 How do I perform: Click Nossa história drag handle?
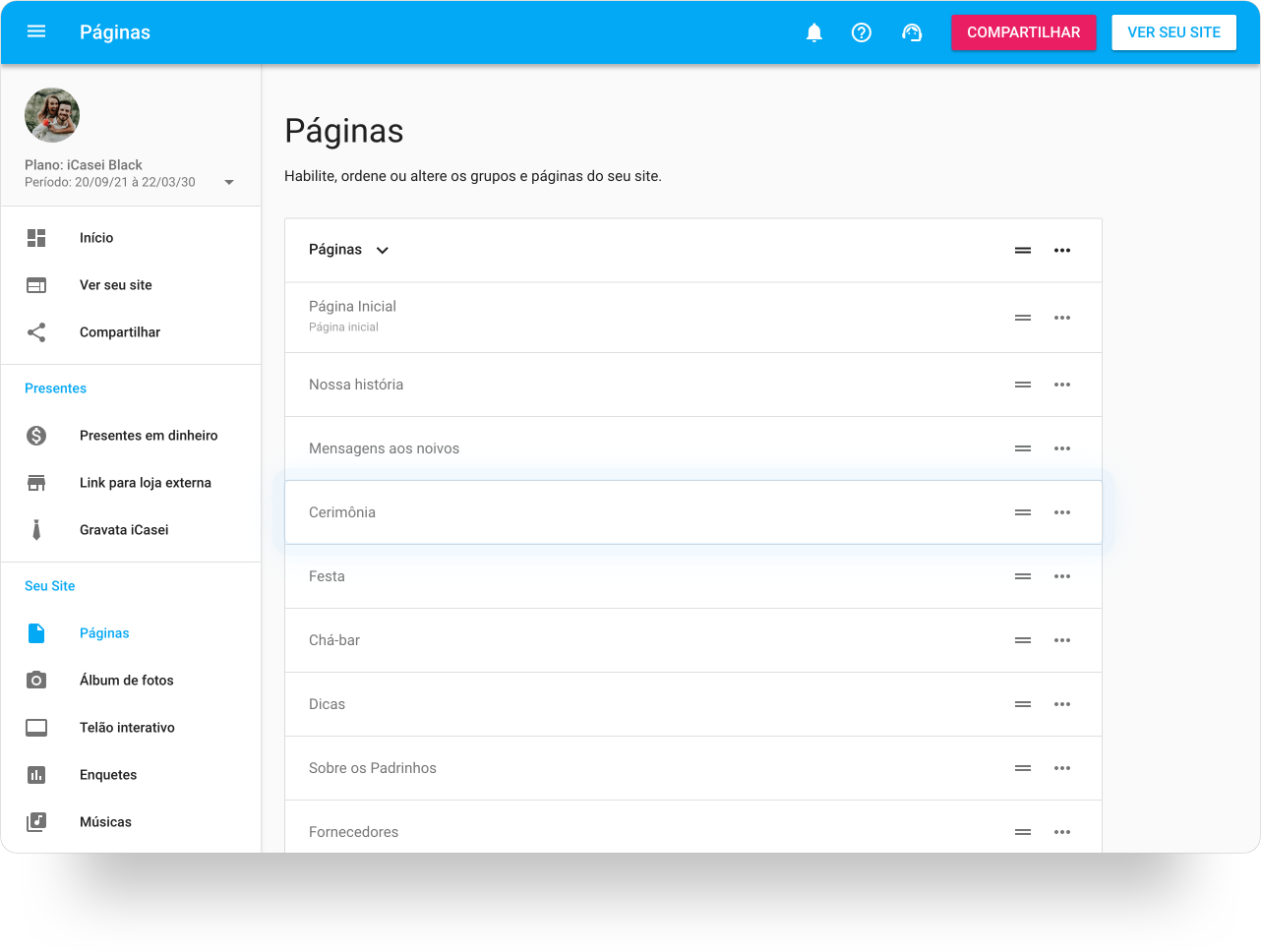coord(1023,385)
